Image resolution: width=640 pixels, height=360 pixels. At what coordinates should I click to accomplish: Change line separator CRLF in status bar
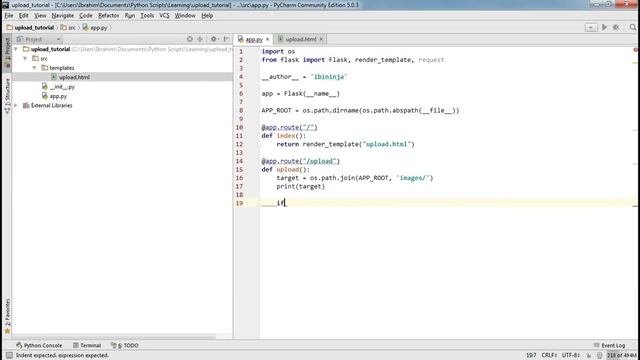549,356
